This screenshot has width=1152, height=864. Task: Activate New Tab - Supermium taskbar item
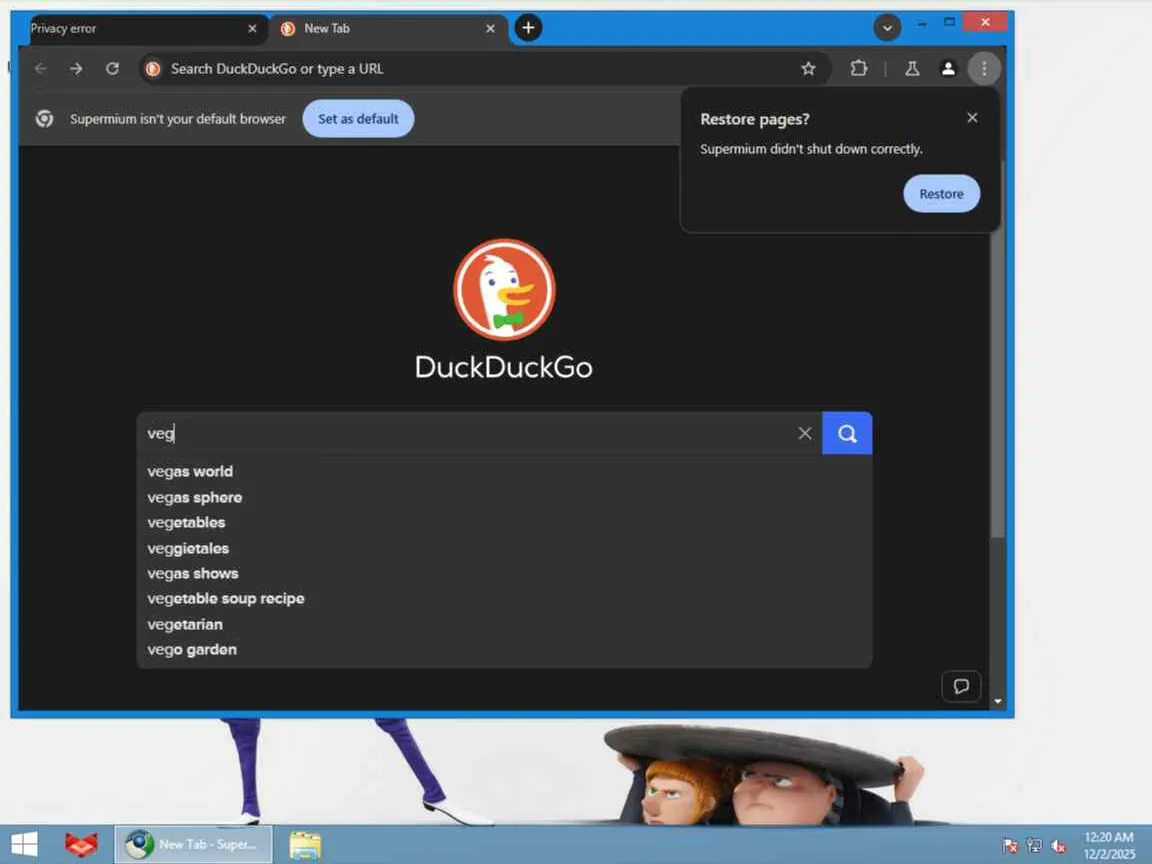point(193,844)
